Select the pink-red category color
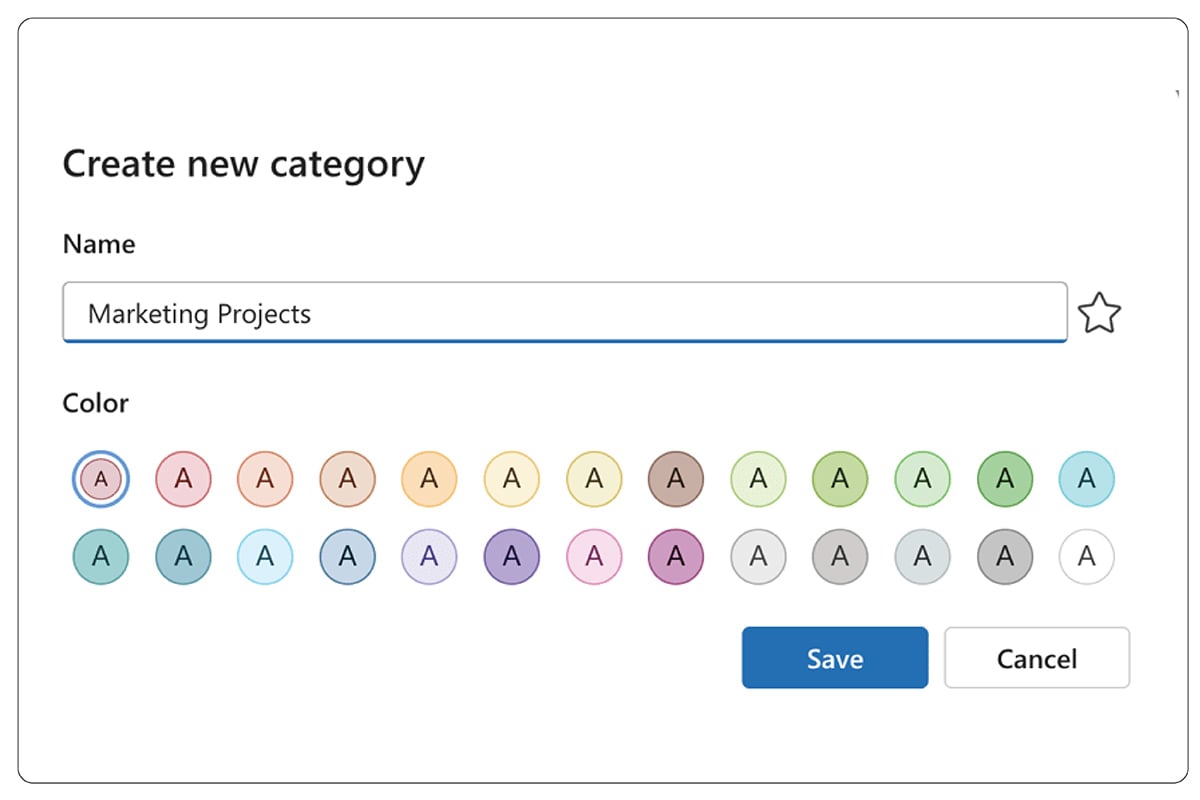 [x=182, y=479]
